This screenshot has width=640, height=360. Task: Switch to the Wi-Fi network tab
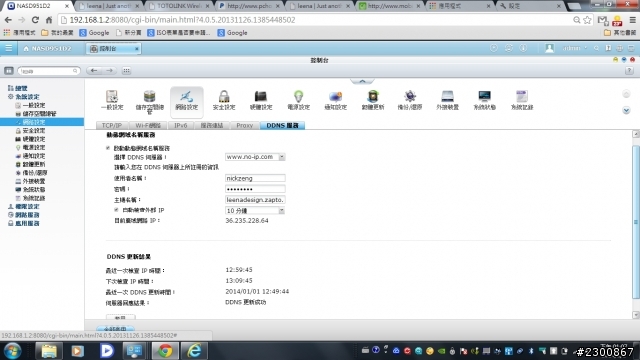148,125
